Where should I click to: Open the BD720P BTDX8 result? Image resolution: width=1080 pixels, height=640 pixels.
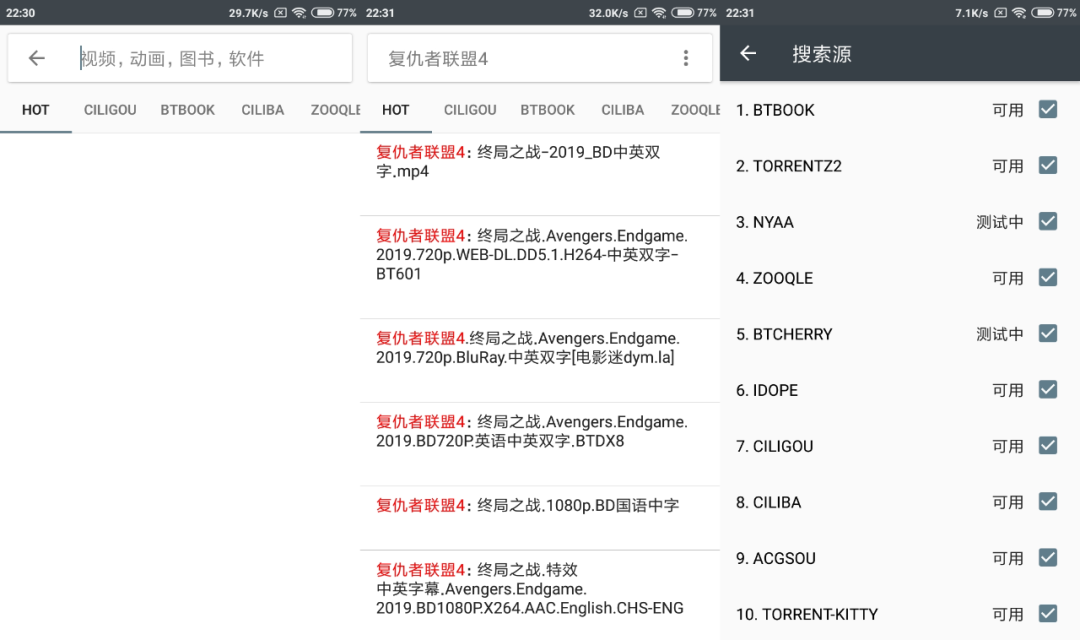tap(540, 444)
